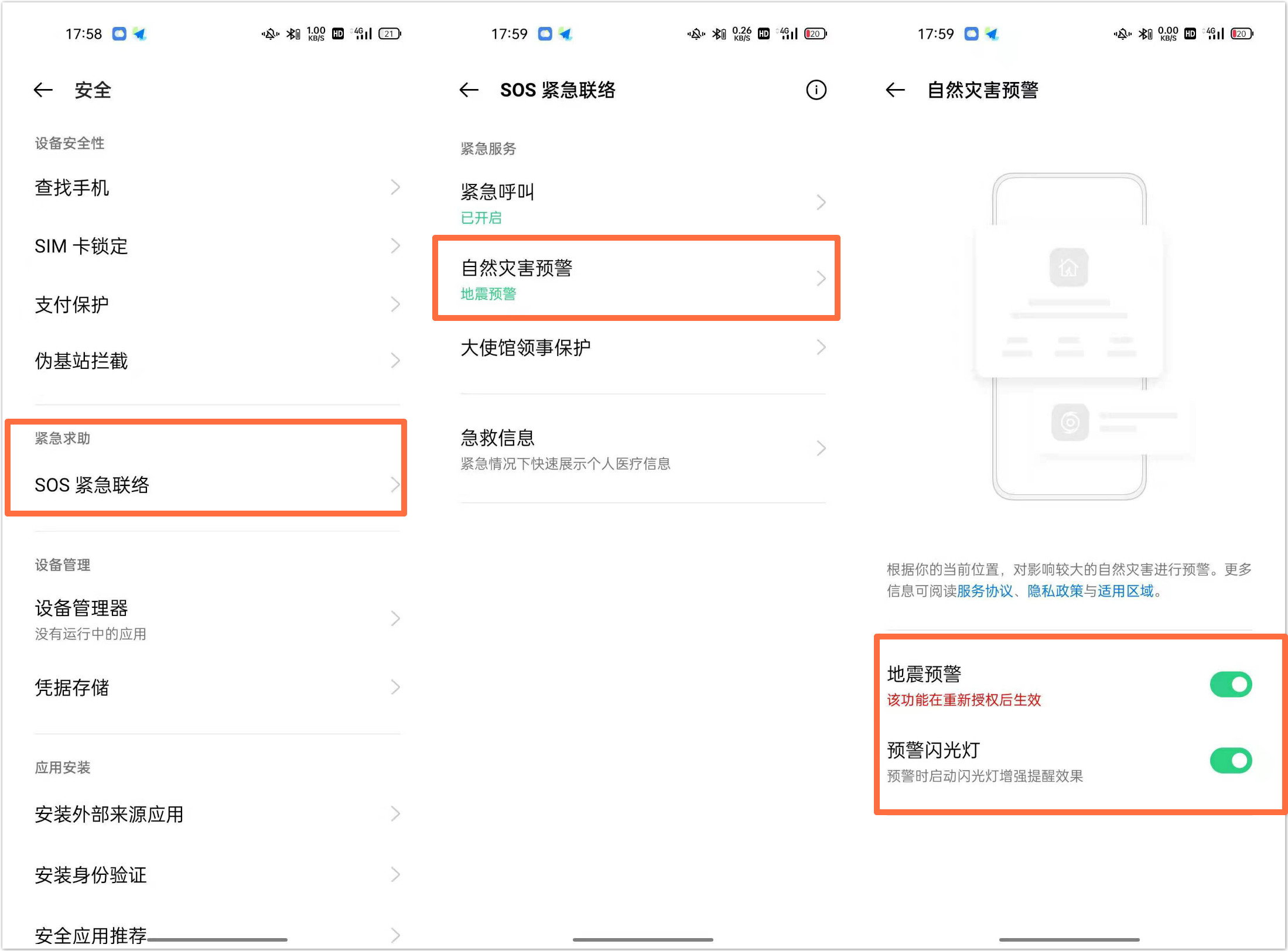Open the info icon on SOS page

[x=816, y=90]
